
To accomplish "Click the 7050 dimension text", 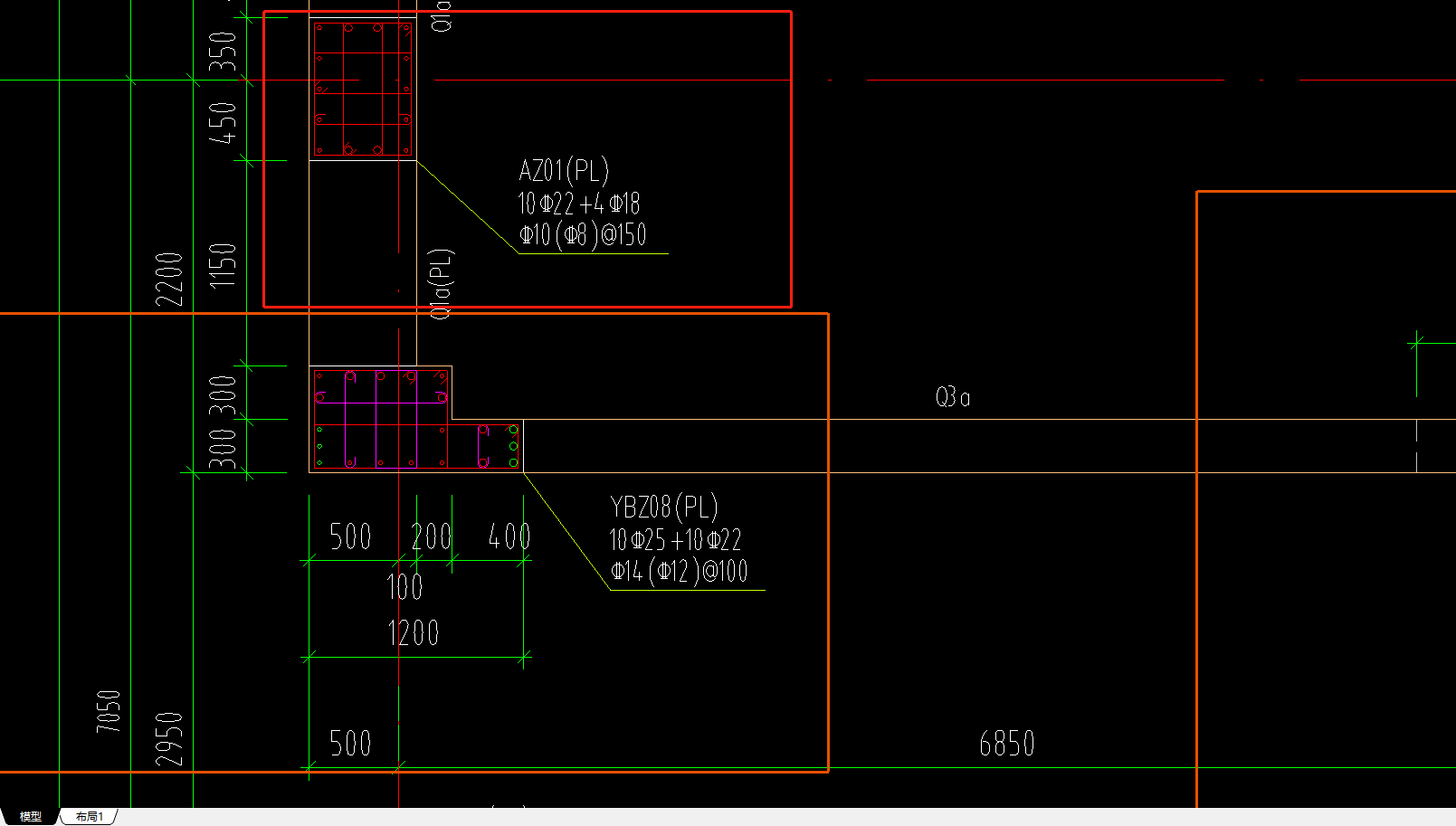I will point(108,711).
